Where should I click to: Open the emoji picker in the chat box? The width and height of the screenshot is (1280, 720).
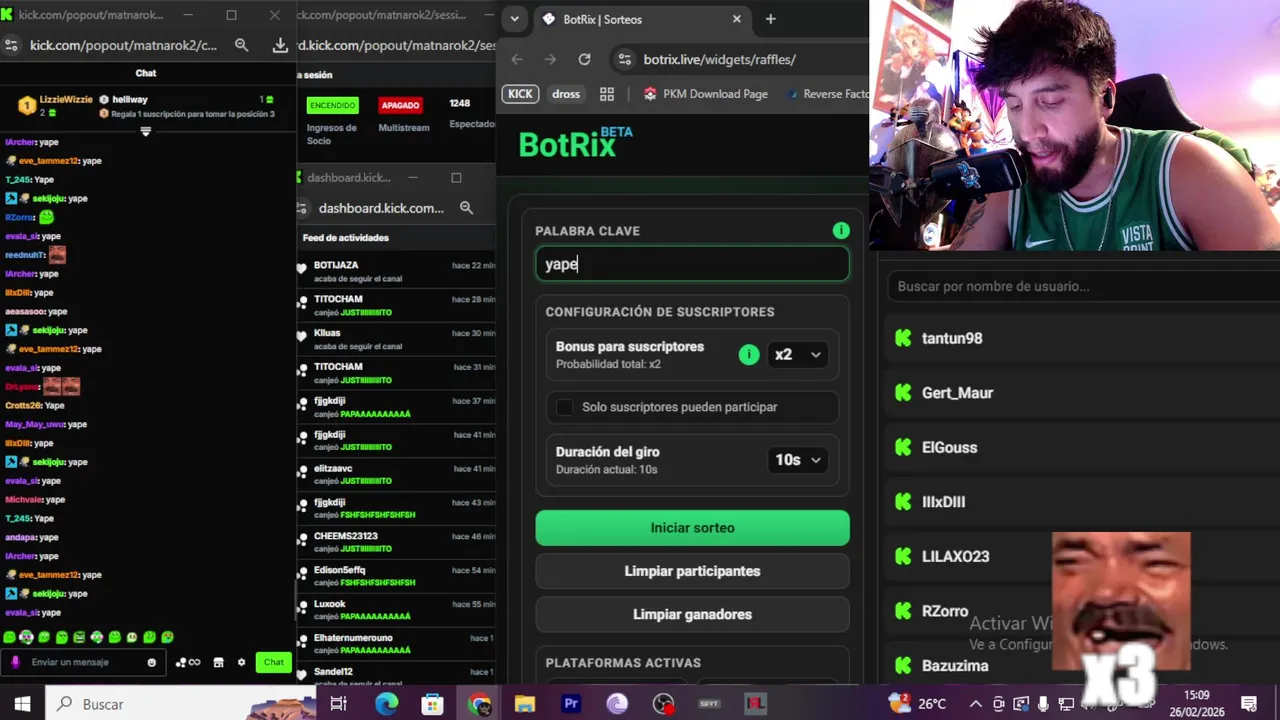pos(152,662)
